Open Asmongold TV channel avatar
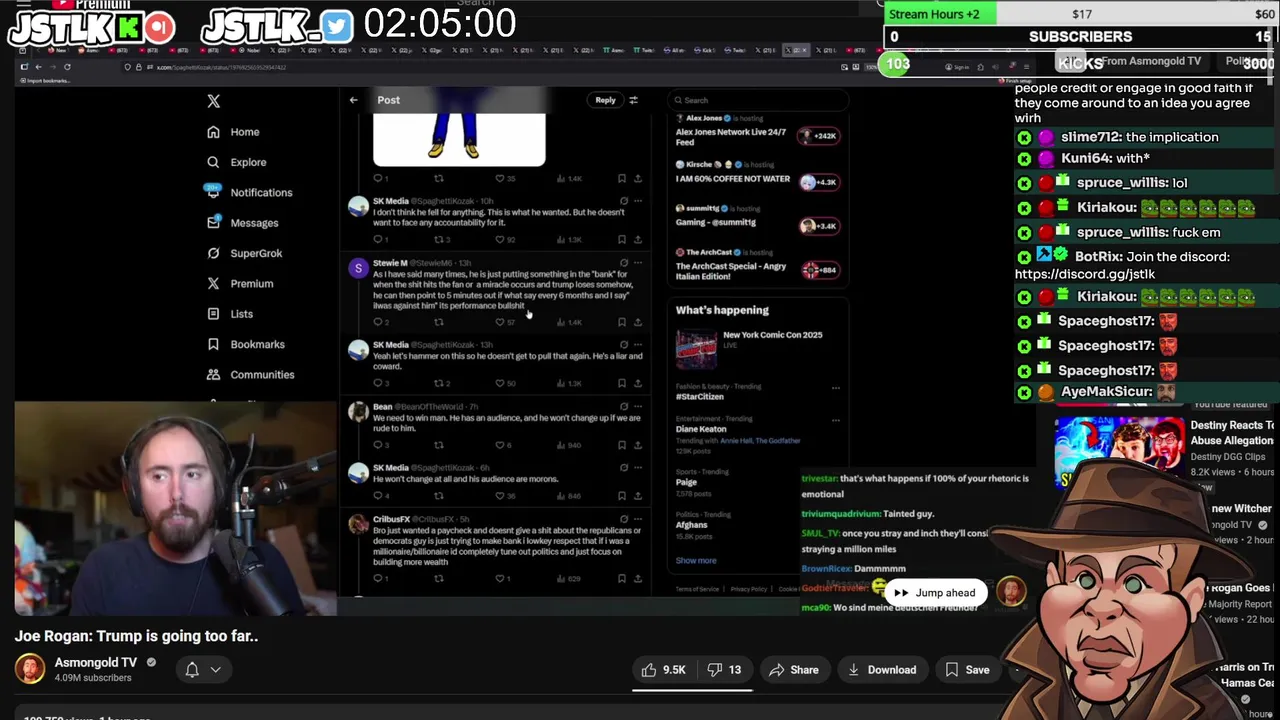This screenshot has height=720, width=1280. (x=30, y=669)
